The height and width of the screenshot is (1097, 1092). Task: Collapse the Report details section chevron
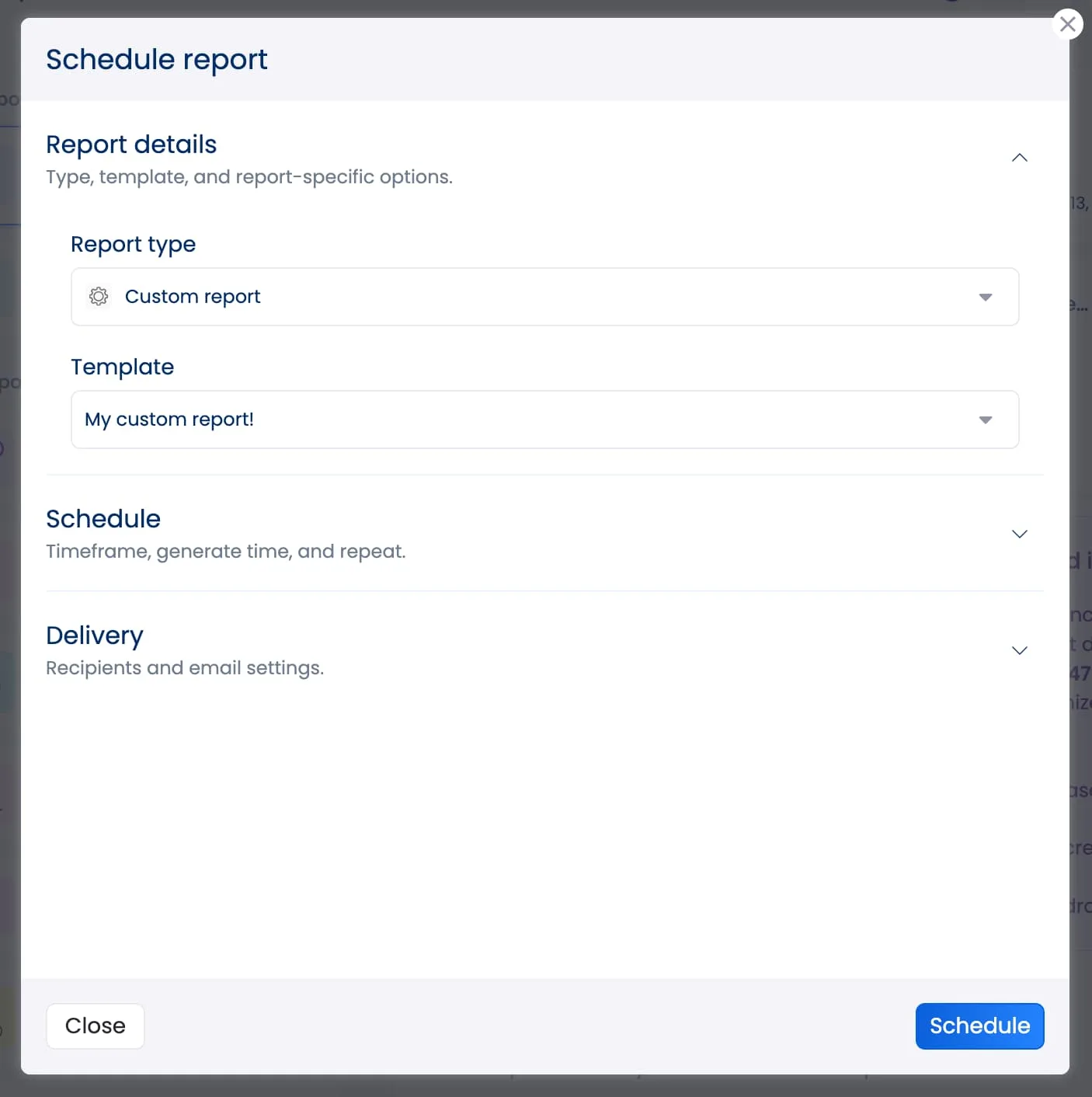coord(1019,158)
